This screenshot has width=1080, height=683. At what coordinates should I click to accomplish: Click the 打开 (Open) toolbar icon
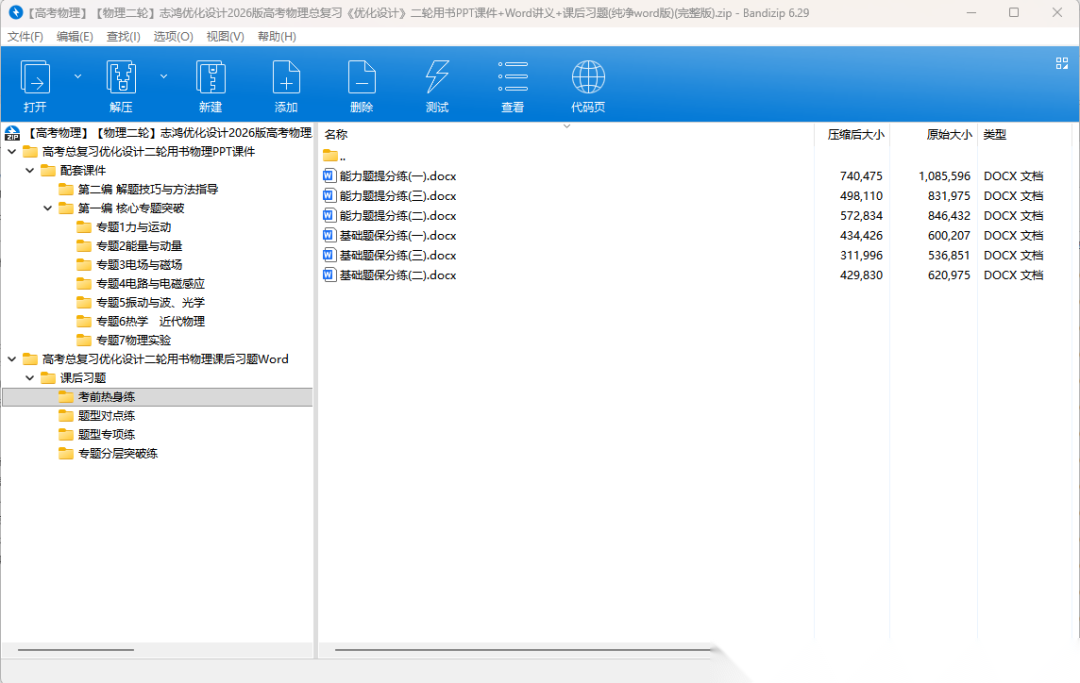35,85
